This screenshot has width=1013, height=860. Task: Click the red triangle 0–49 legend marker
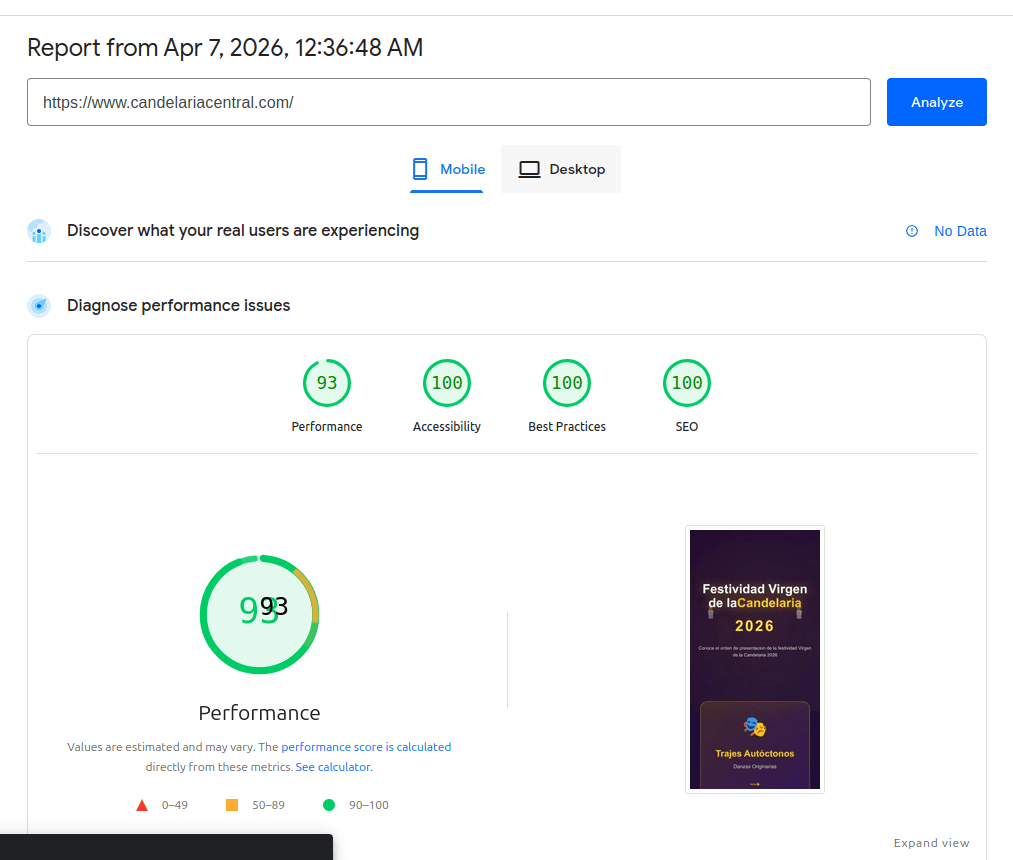pyautogui.click(x=141, y=804)
